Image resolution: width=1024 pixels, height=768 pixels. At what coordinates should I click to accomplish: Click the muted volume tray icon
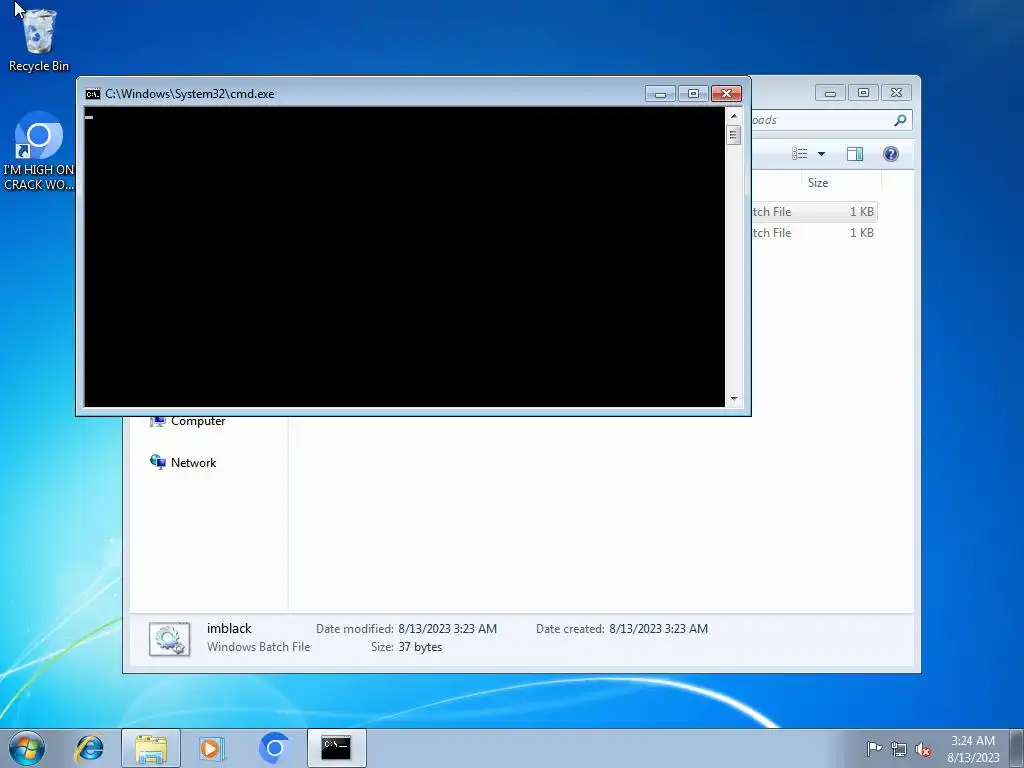[x=923, y=749]
